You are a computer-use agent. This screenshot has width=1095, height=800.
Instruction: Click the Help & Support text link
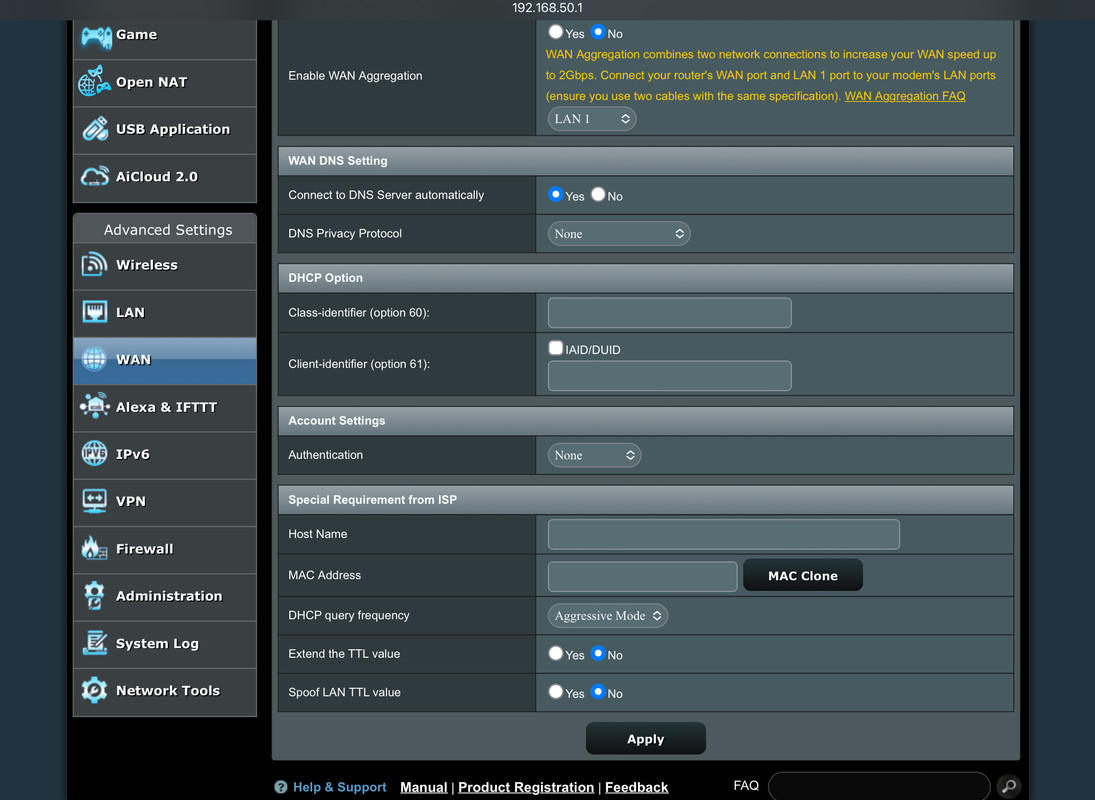[x=339, y=787]
